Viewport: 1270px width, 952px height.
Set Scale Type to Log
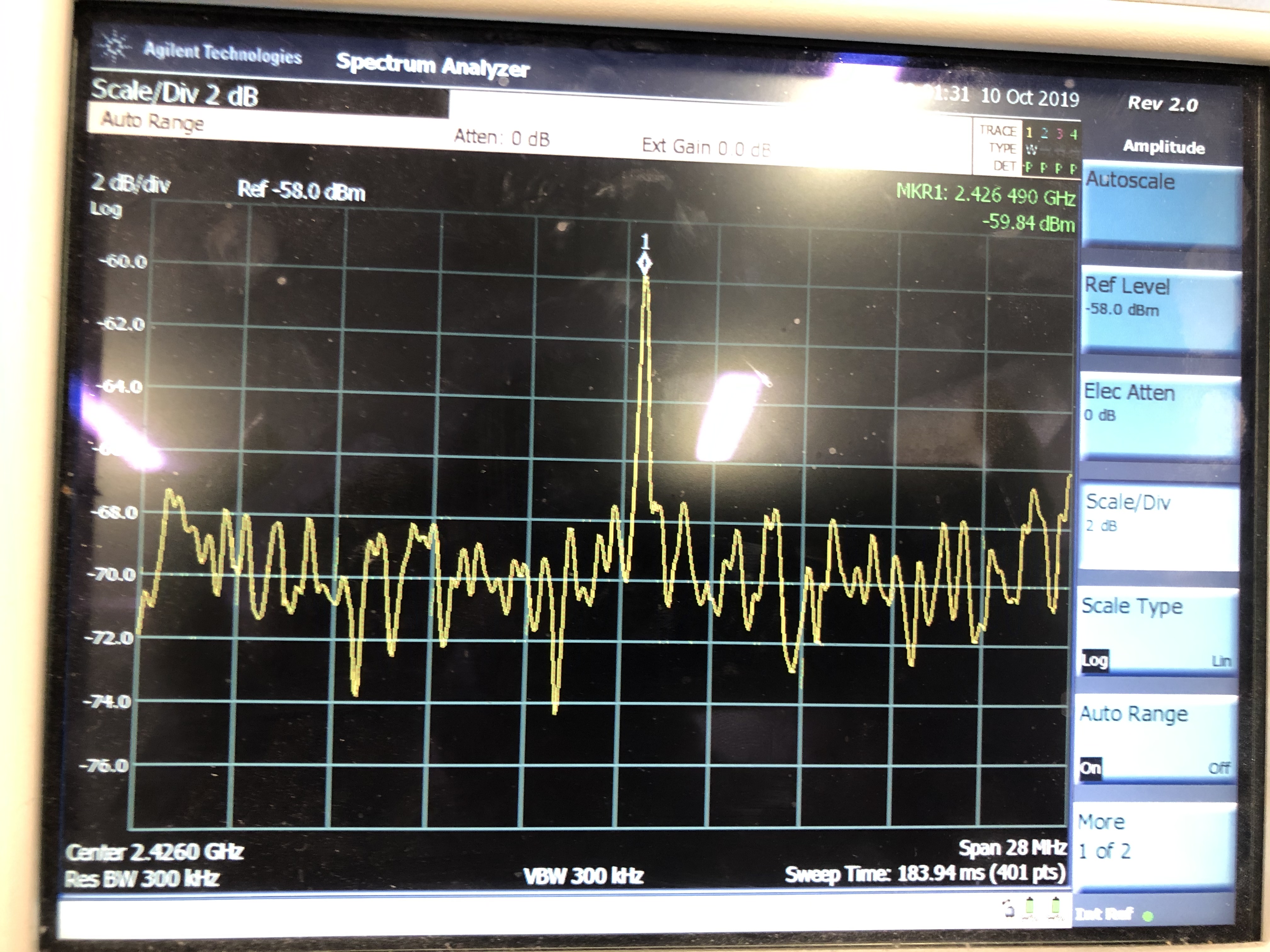(x=1095, y=660)
